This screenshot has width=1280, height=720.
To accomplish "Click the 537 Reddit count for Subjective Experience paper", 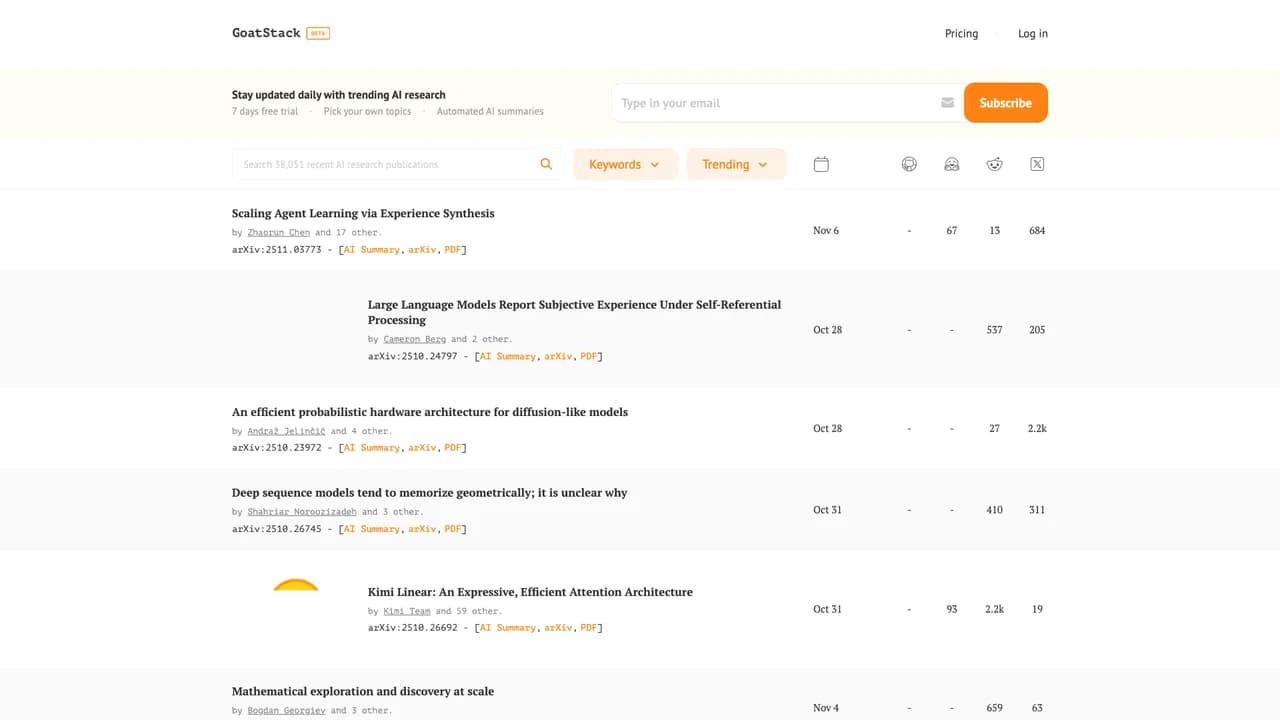I will click(994, 330).
